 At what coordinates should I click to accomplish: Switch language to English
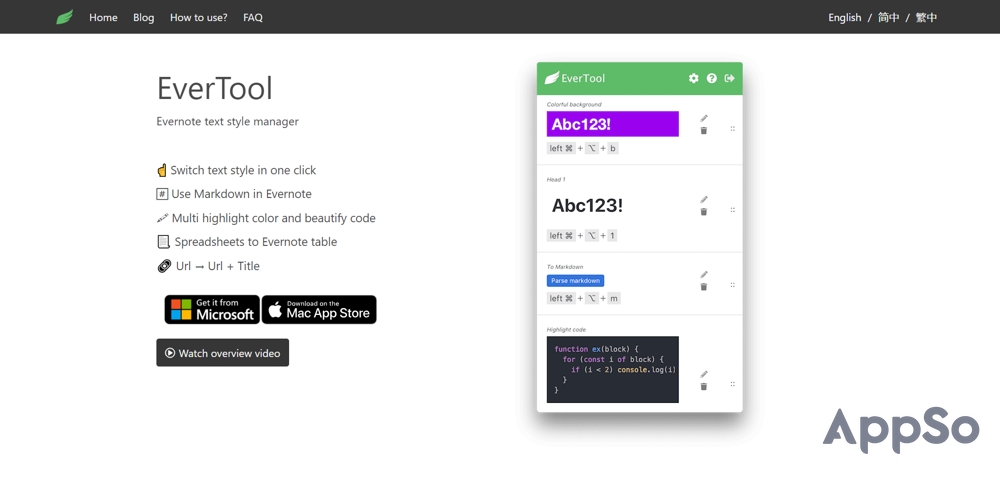[x=845, y=17]
